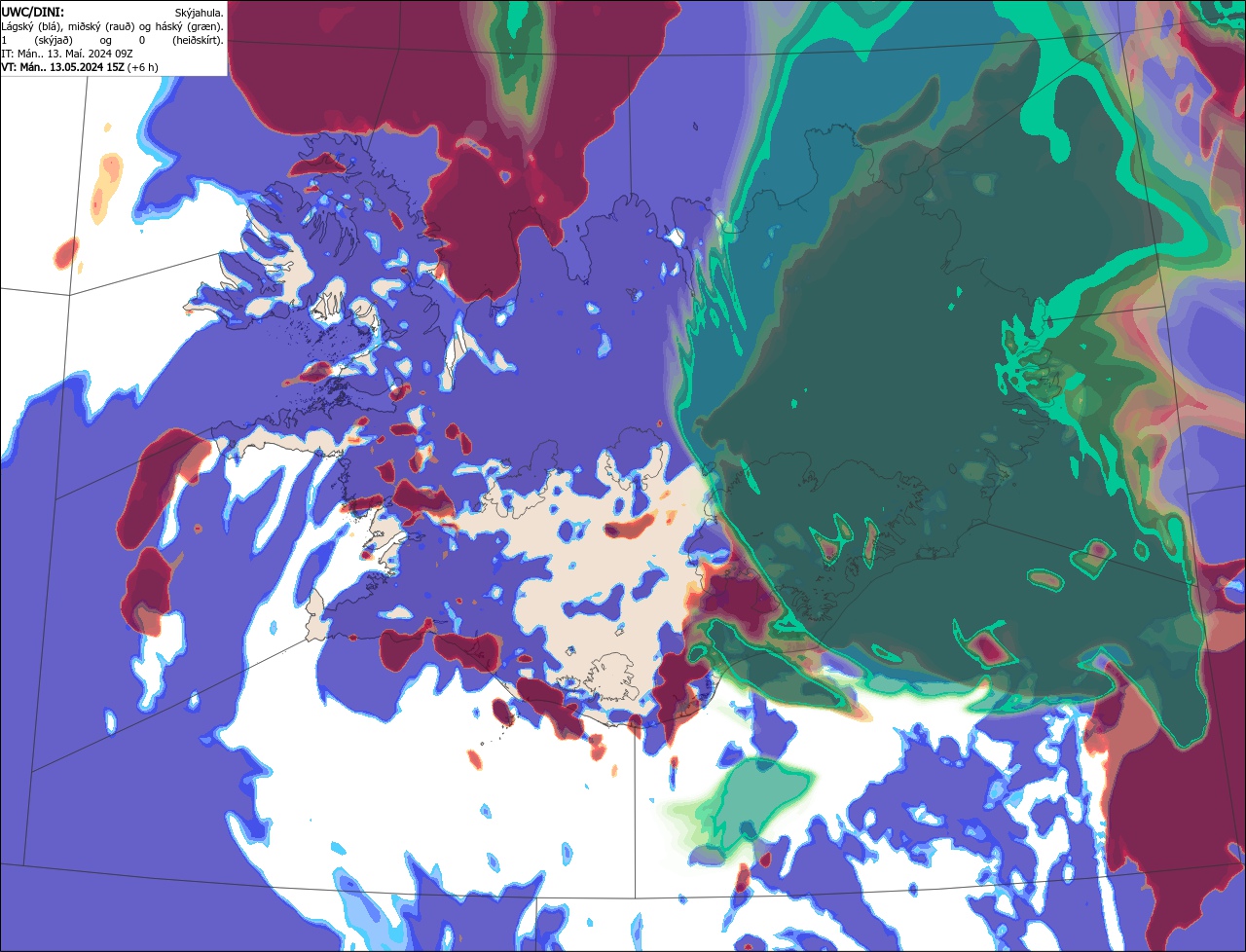Click the "(+6 h)" forecast offset text
The image size is (1246, 952).
[x=142, y=67]
